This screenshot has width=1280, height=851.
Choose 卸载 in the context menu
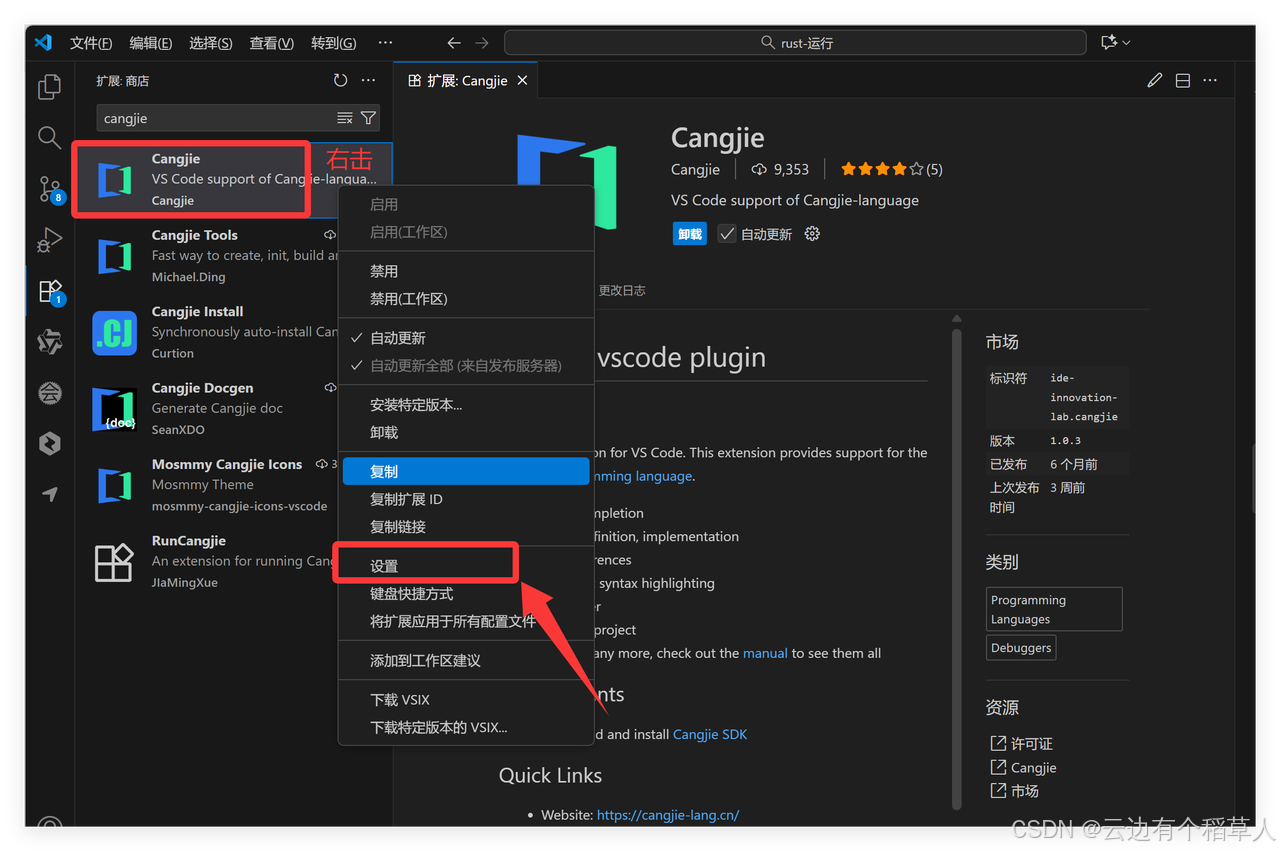tap(466, 432)
